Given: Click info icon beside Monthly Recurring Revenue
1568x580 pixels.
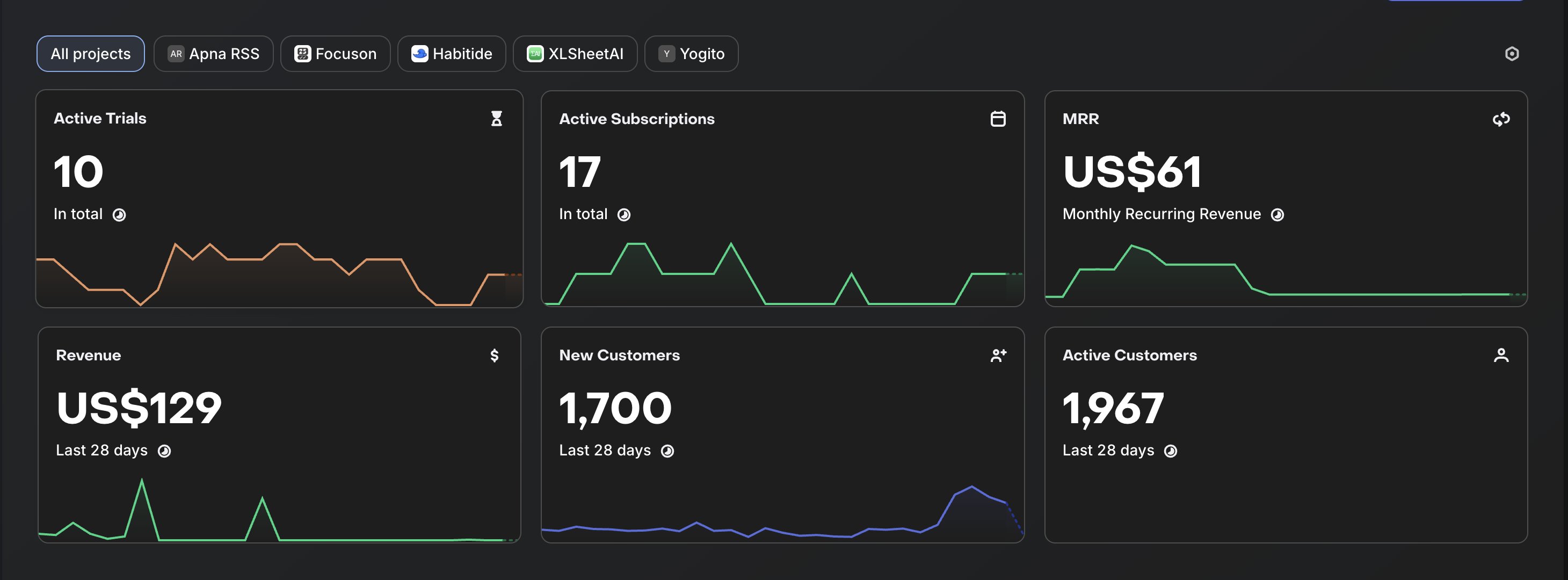Looking at the screenshot, I should pyautogui.click(x=1277, y=214).
